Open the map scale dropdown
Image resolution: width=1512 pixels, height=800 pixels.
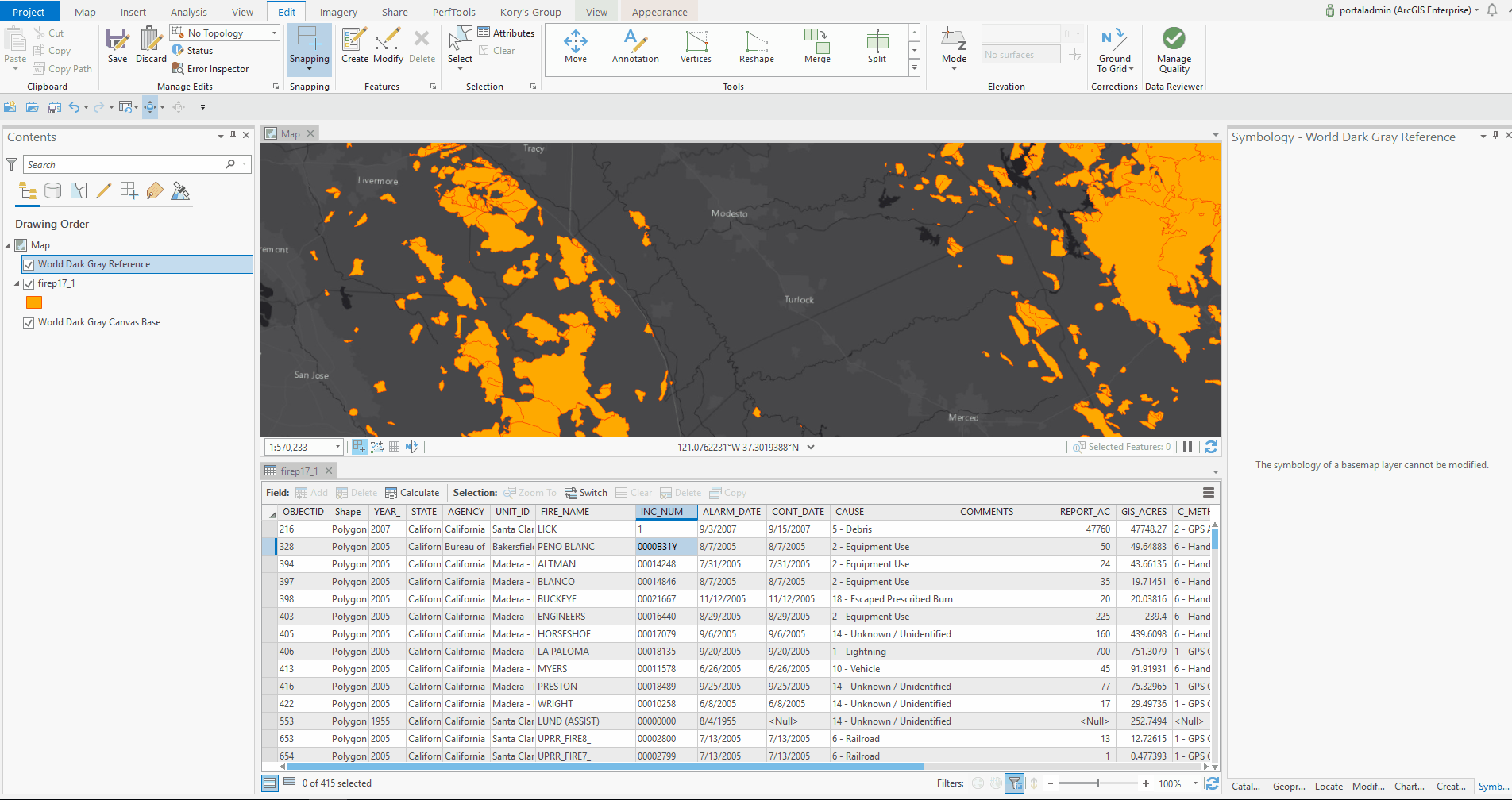tap(337, 447)
